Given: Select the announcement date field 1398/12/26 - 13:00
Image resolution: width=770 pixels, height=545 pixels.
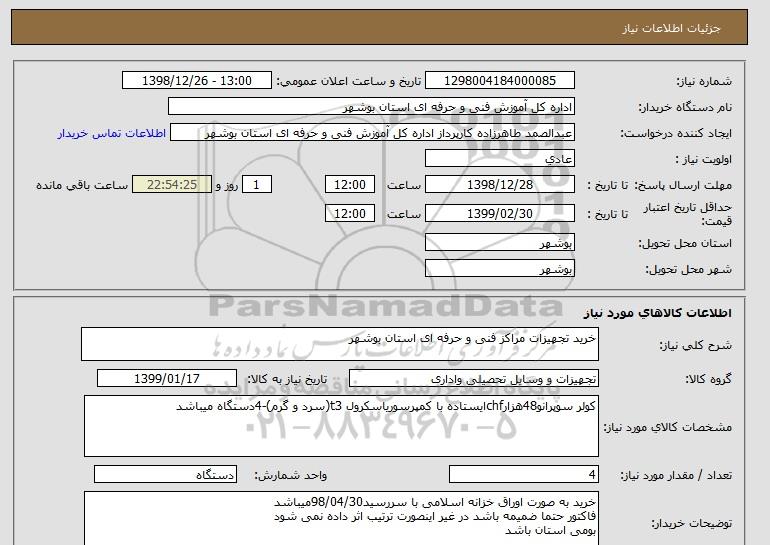Looking at the screenshot, I should pos(196,81).
